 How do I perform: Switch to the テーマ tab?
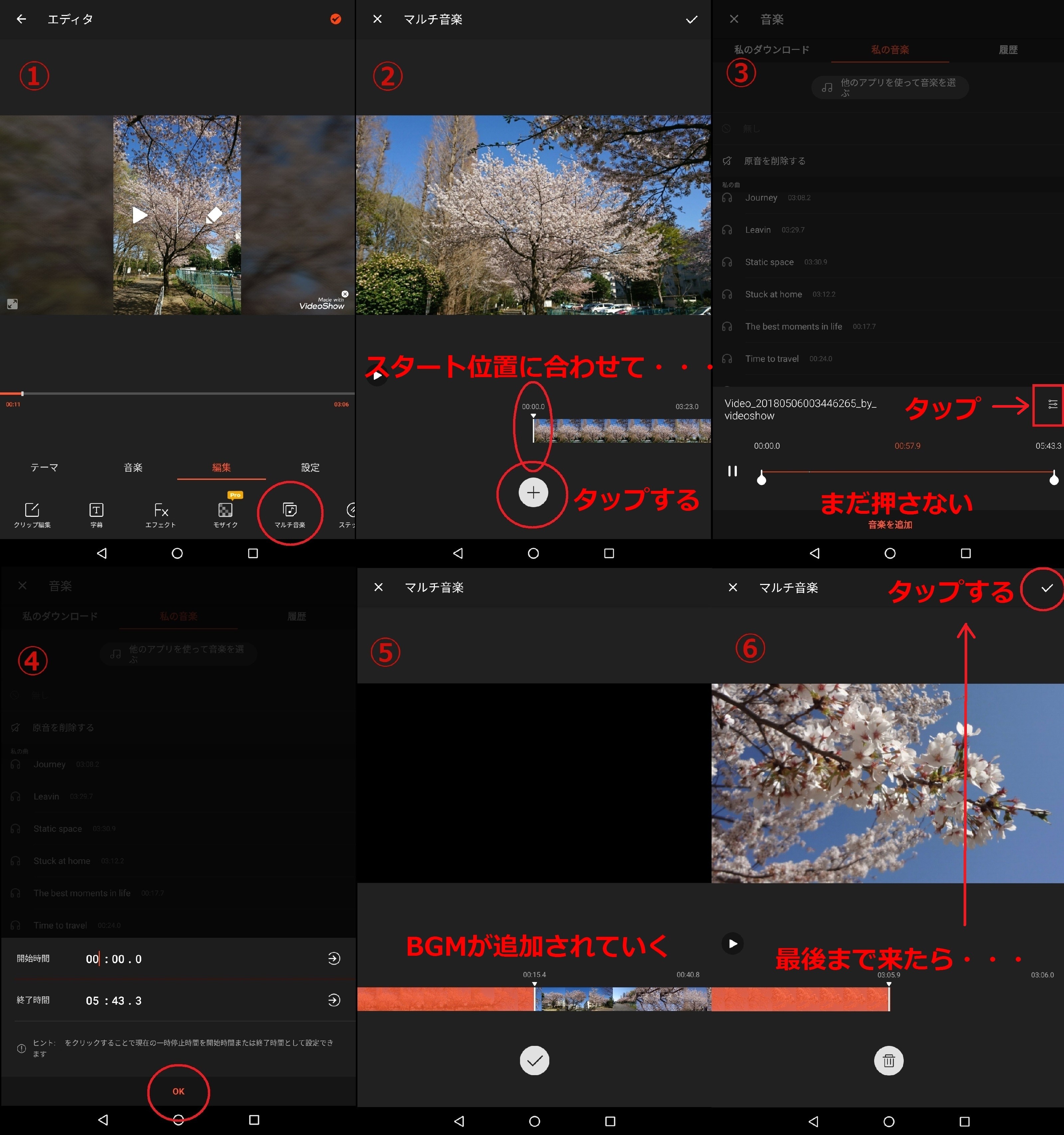pos(44,468)
